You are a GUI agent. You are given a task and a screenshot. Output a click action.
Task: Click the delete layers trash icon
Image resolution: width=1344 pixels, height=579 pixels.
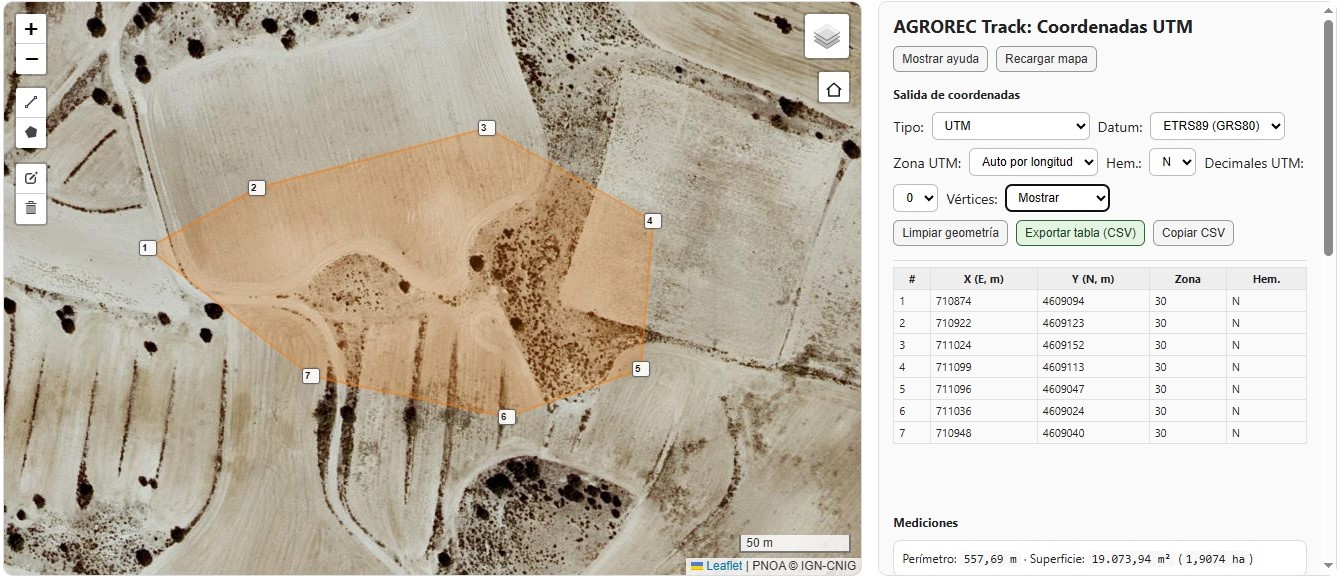click(x=31, y=208)
